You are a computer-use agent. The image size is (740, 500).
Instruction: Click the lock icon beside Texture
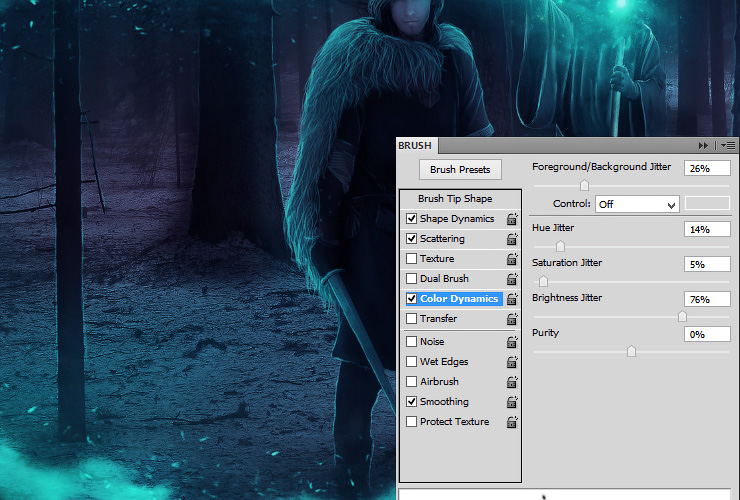pos(512,259)
